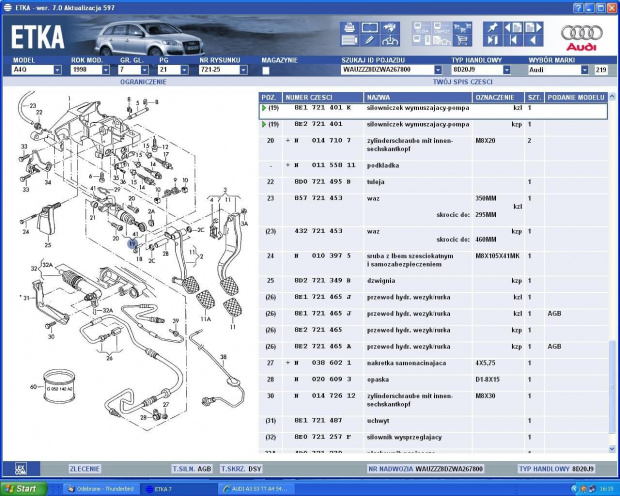The width and height of the screenshot is (620, 496).
Task: Click the computer-to-device transfer icon
Action: (x=422, y=40)
